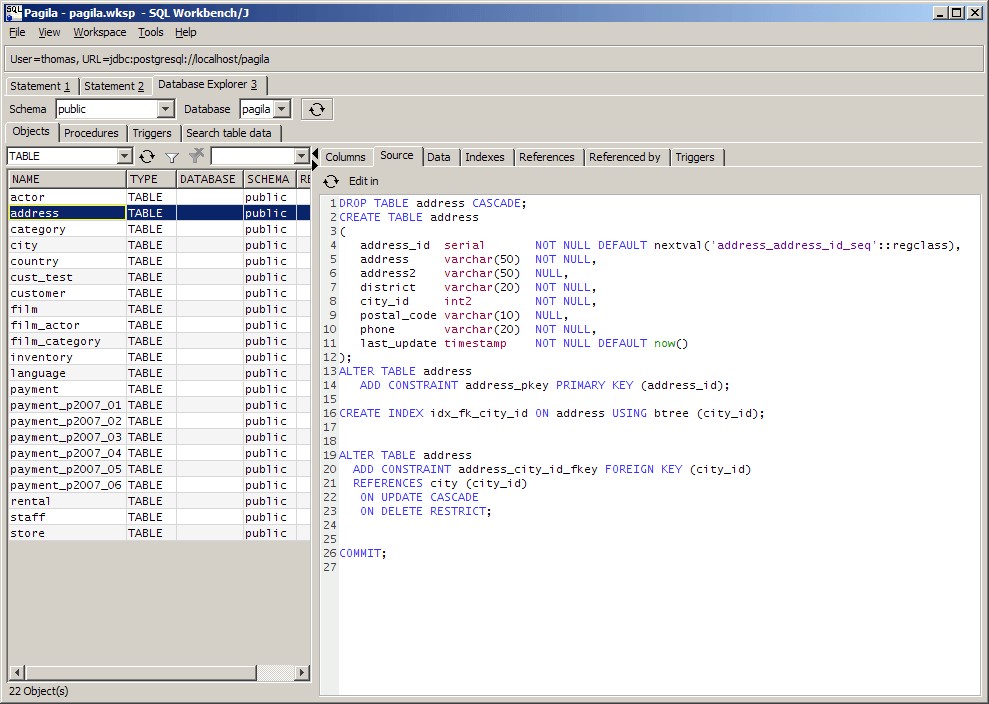Open the Workspace menu
The height and width of the screenshot is (704, 989).
99,32
